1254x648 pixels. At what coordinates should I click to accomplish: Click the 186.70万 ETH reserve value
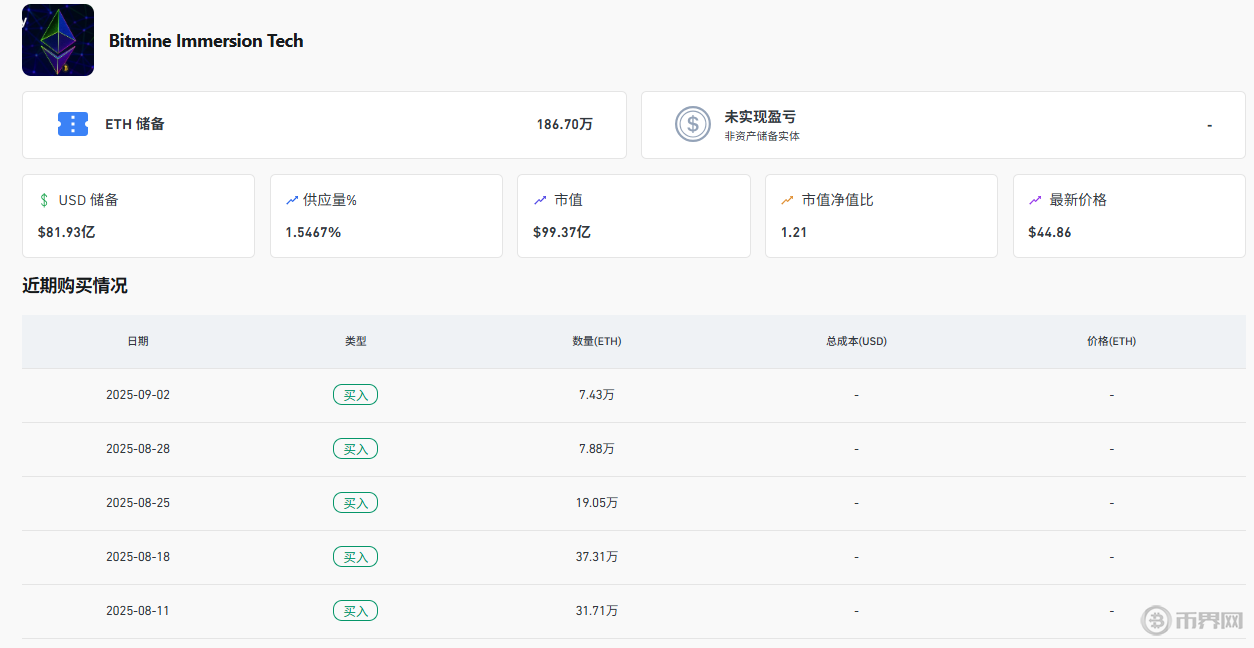pos(564,125)
